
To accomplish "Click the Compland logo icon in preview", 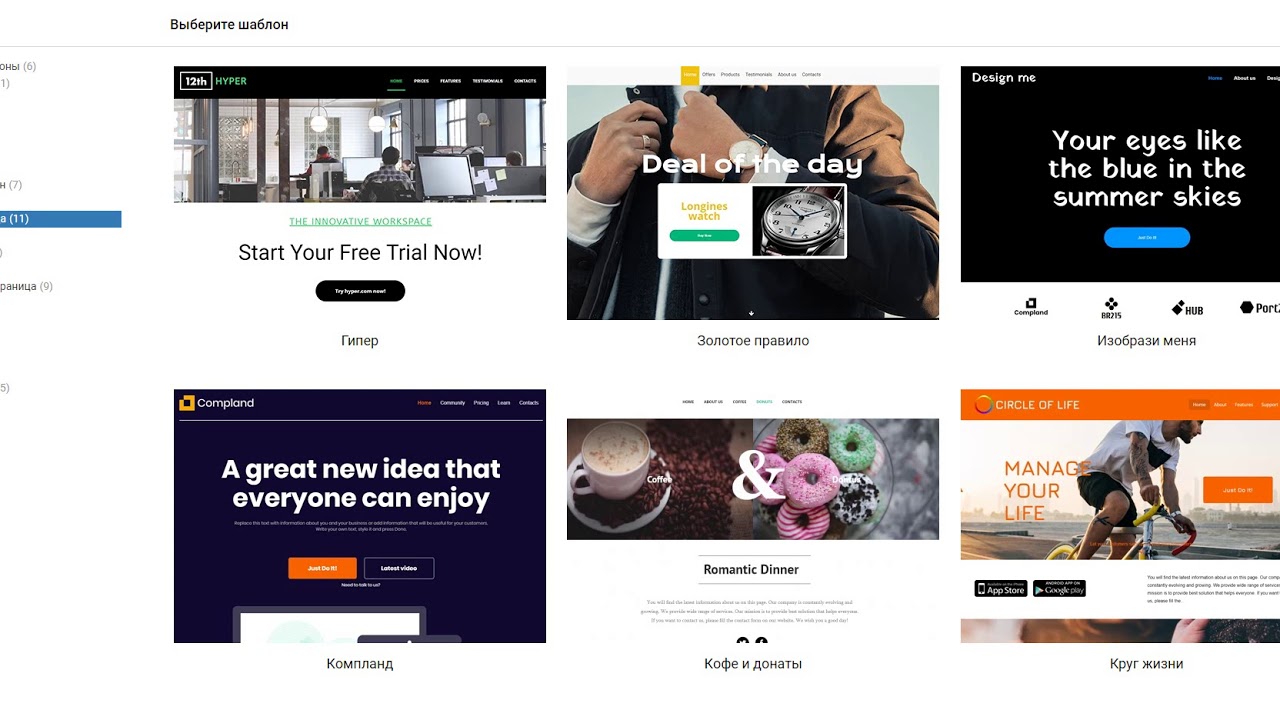I will (x=186, y=403).
